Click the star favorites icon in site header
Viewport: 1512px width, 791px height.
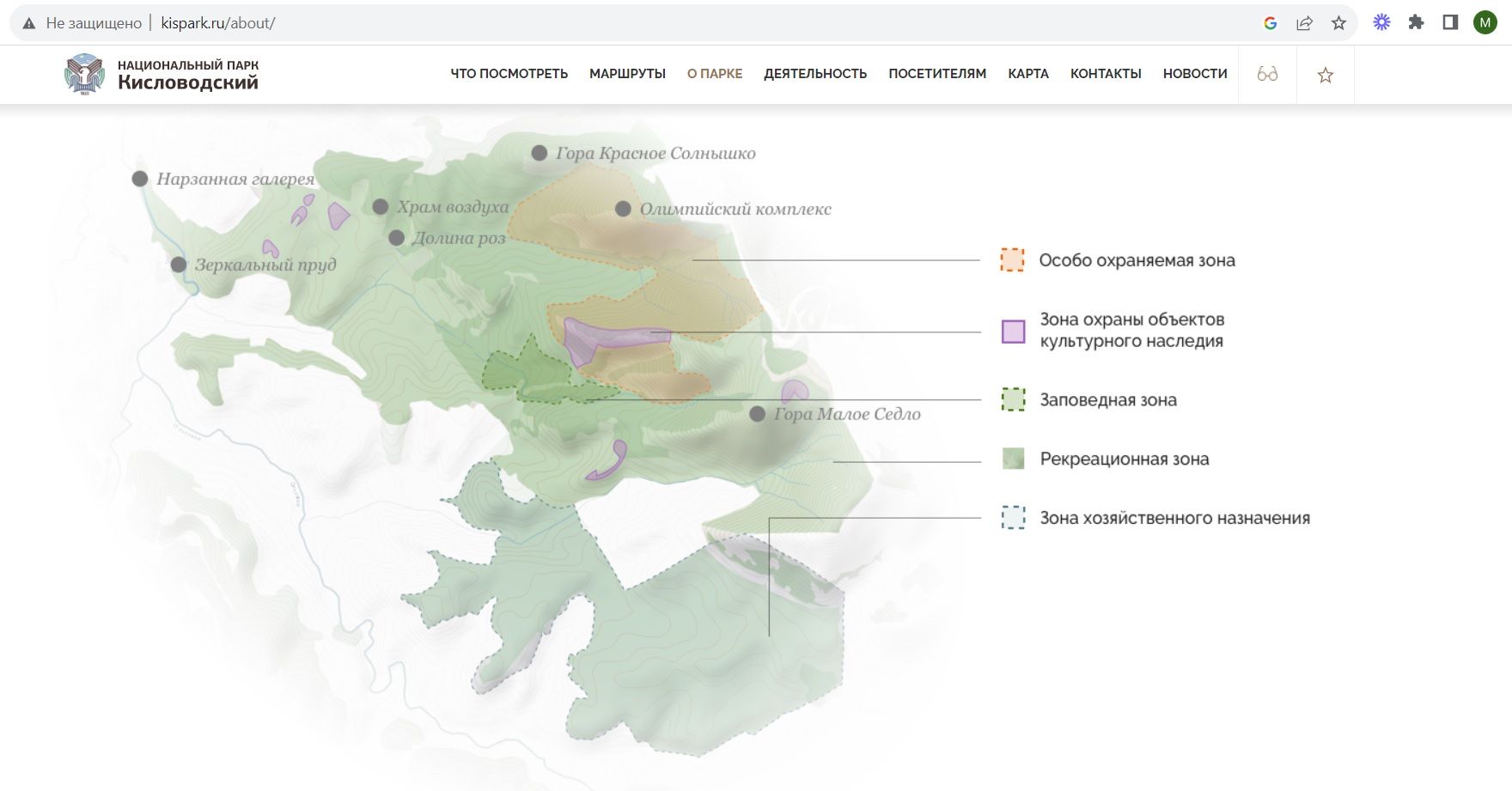click(1326, 76)
